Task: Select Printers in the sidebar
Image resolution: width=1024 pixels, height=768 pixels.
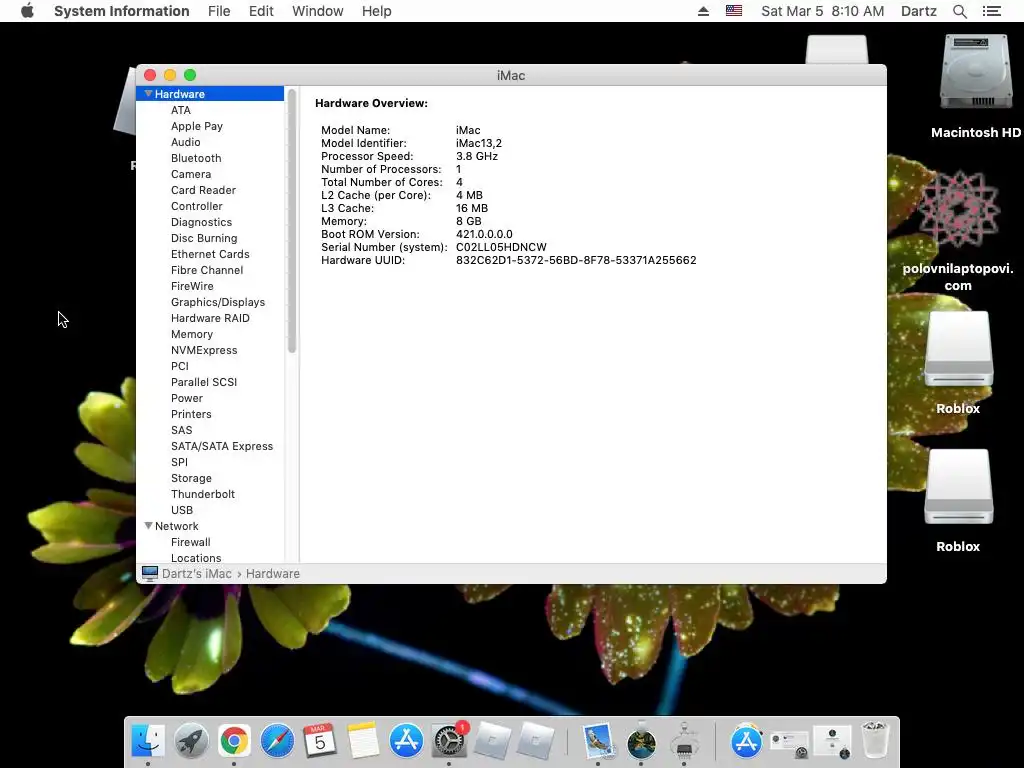Action: [x=191, y=414]
